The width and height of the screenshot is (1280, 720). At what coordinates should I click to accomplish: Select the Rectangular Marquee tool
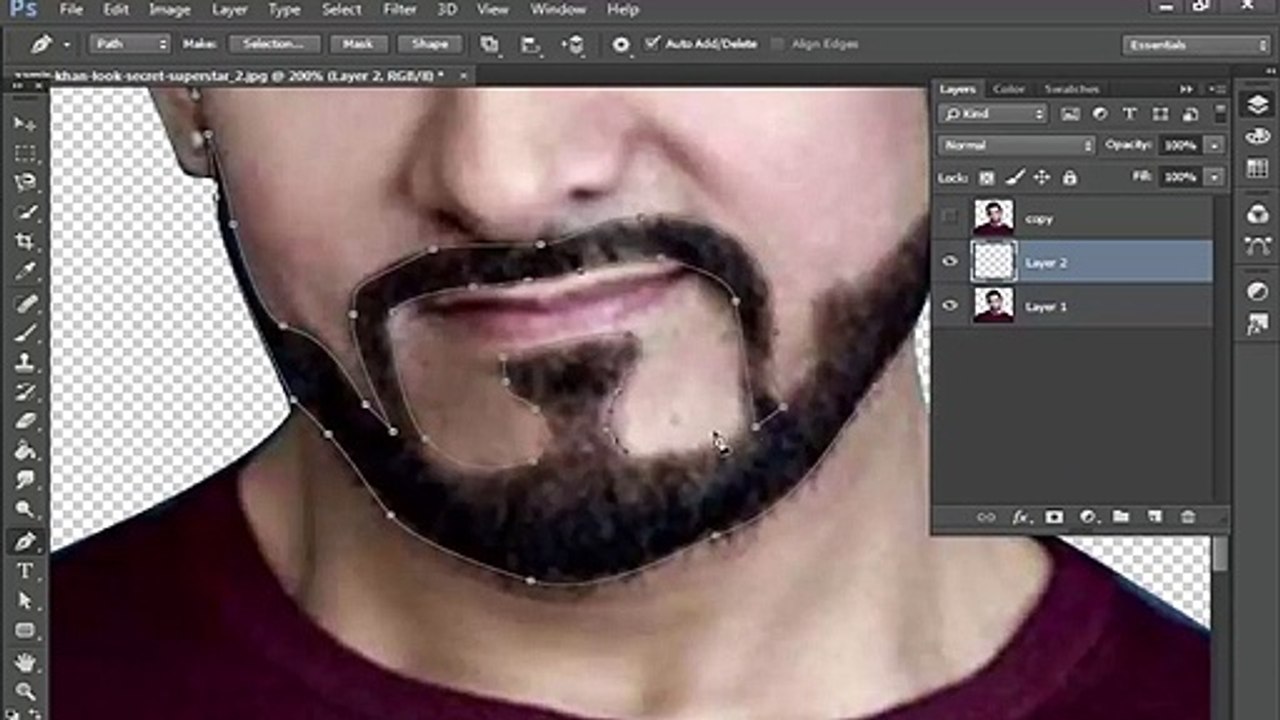[25, 154]
